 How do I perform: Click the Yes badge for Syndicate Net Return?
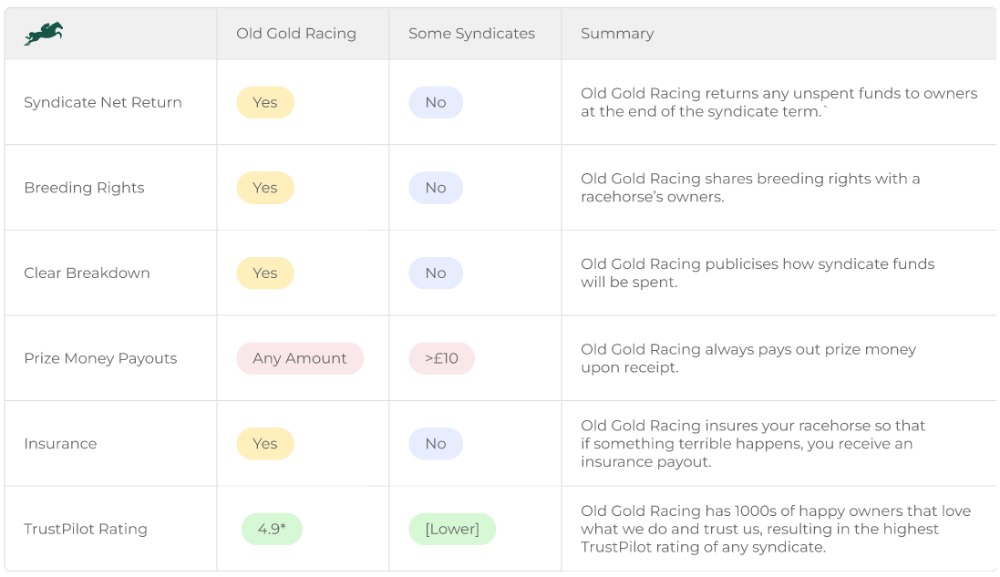265,102
